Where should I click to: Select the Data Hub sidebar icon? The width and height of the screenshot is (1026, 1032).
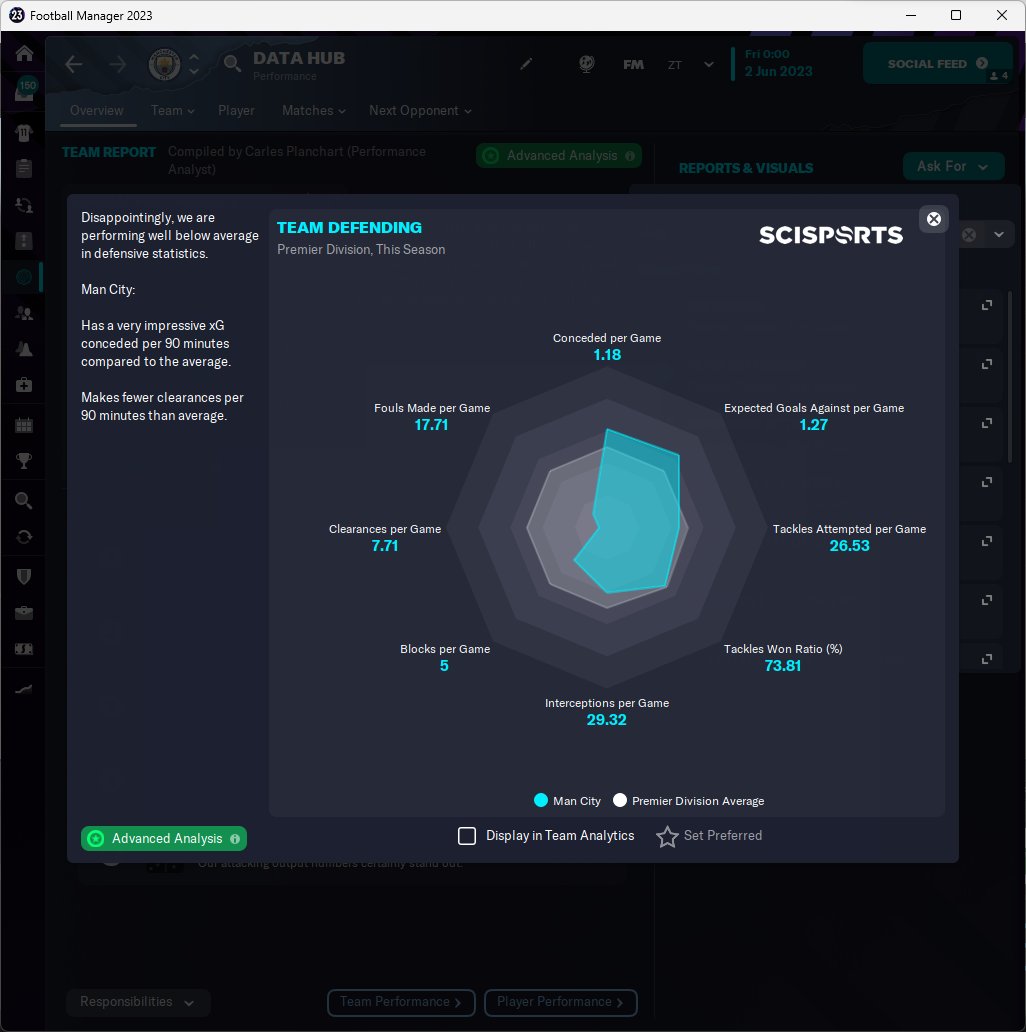tap(24, 277)
